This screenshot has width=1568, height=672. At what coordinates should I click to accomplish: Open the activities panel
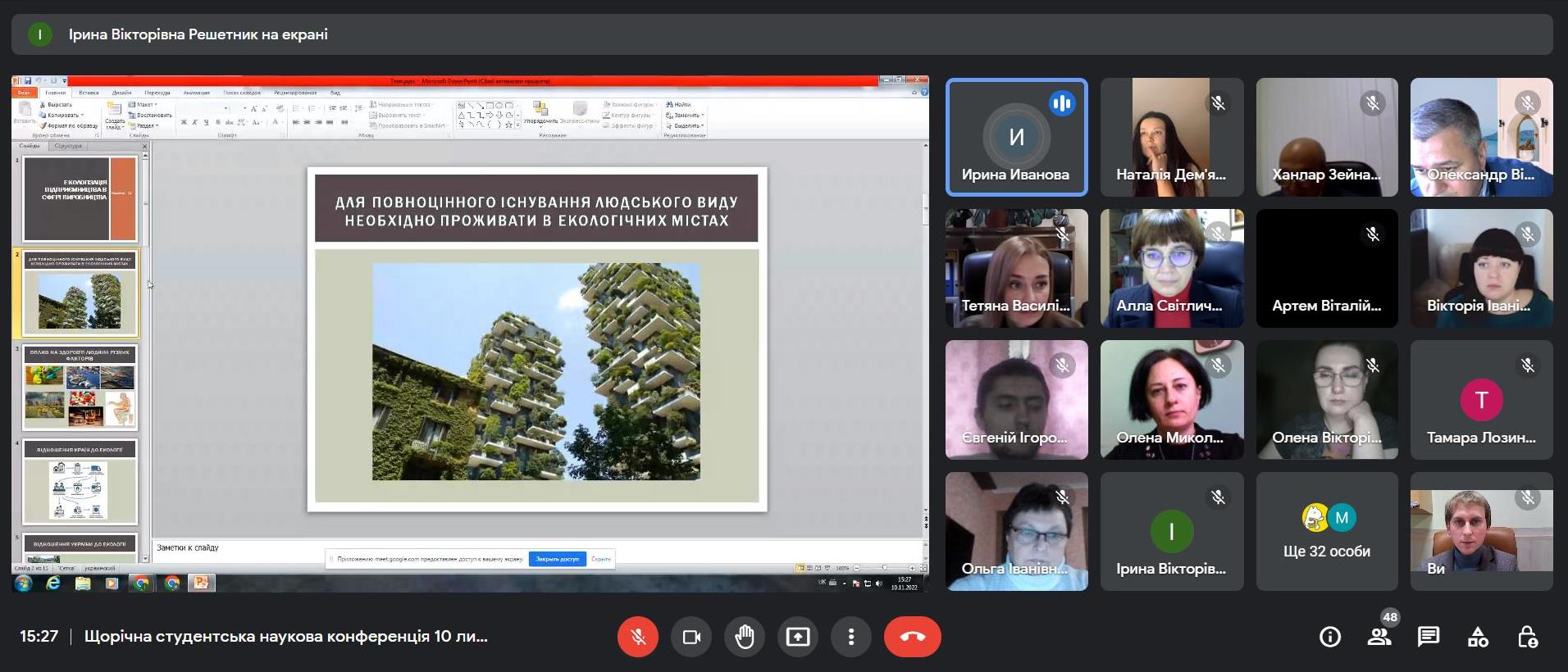pyautogui.click(x=1478, y=637)
